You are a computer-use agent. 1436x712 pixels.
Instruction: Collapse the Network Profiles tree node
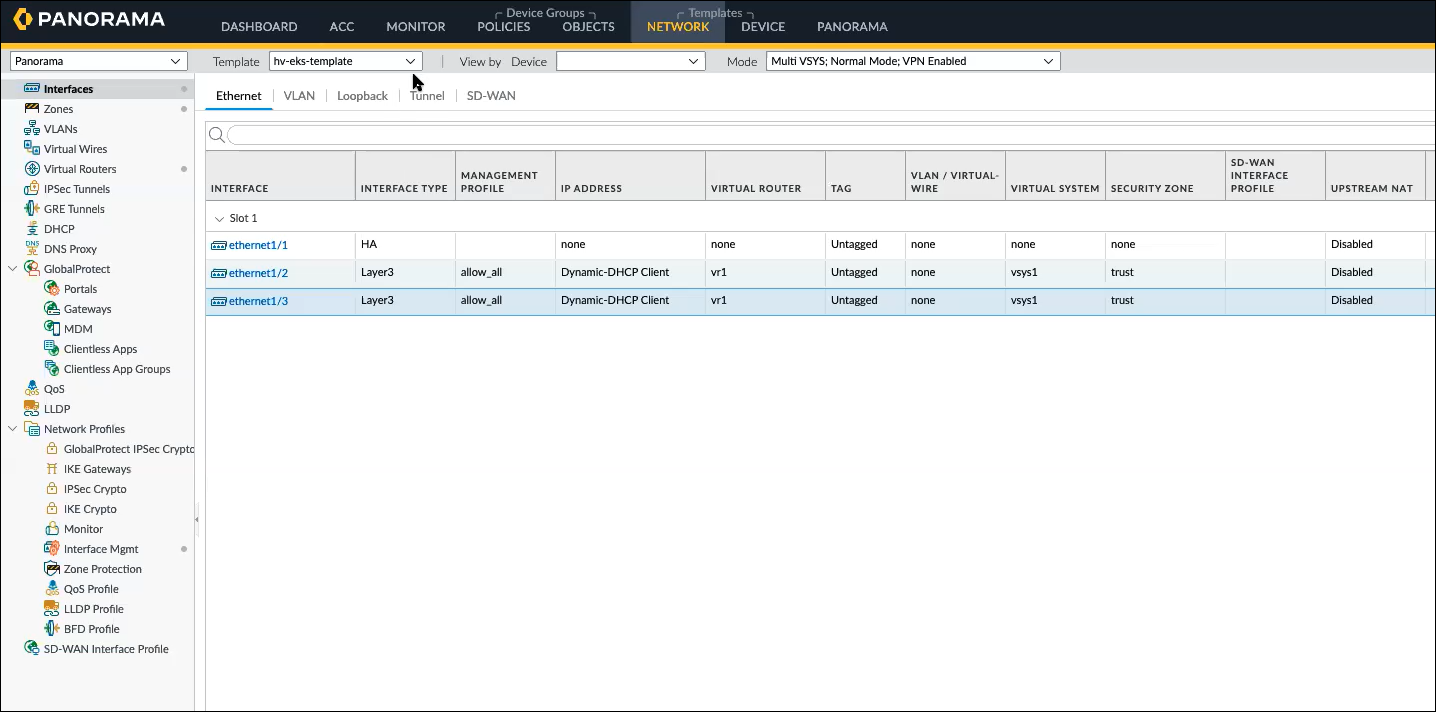coord(13,429)
